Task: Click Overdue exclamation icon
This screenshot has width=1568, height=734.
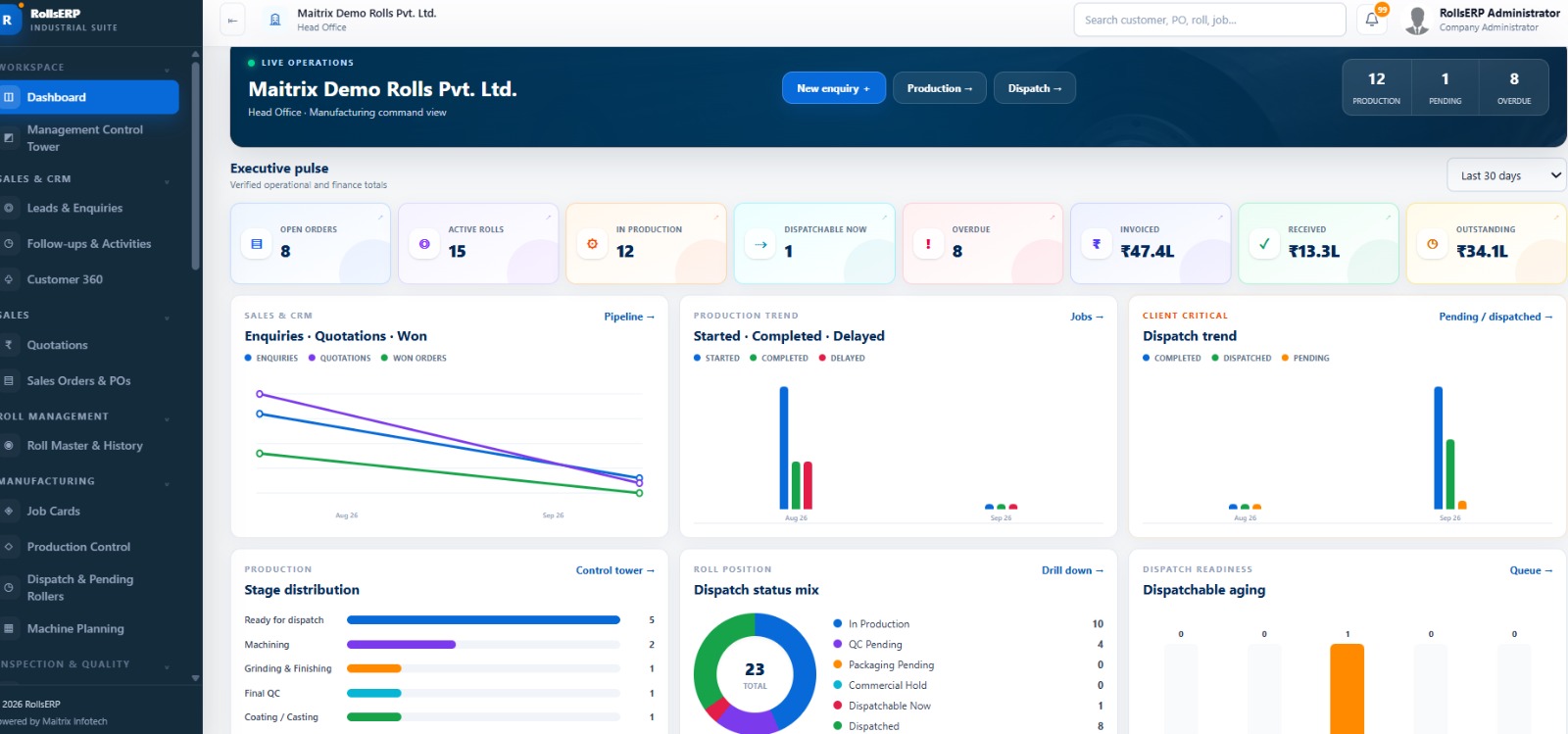Action: tap(928, 244)
